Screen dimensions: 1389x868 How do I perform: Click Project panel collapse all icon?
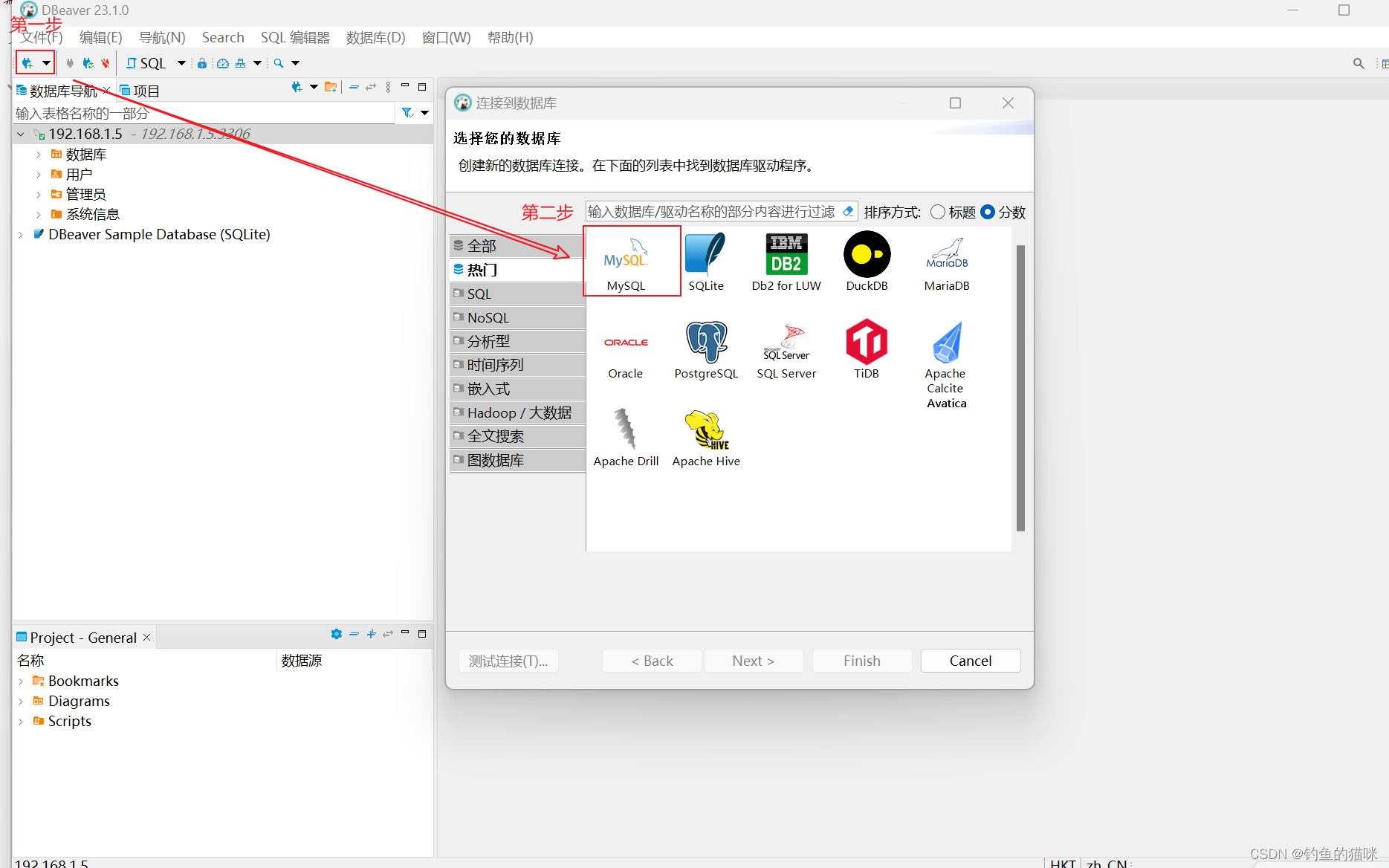point(354,634)
